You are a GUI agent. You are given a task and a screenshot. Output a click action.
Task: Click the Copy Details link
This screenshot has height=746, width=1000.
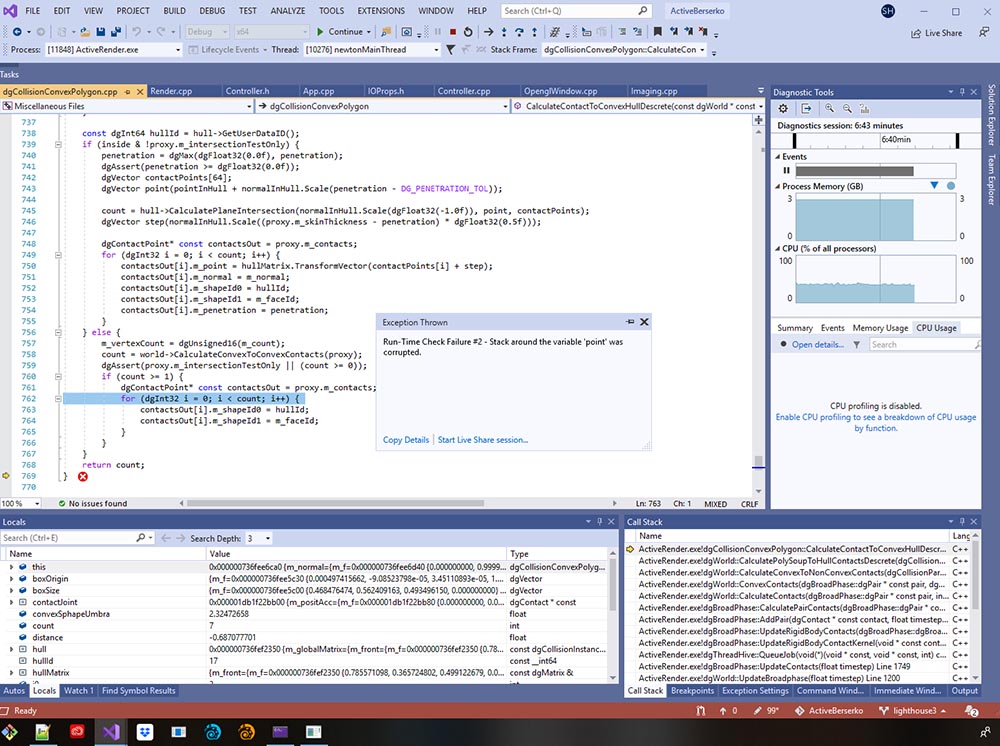coord(405,440)
